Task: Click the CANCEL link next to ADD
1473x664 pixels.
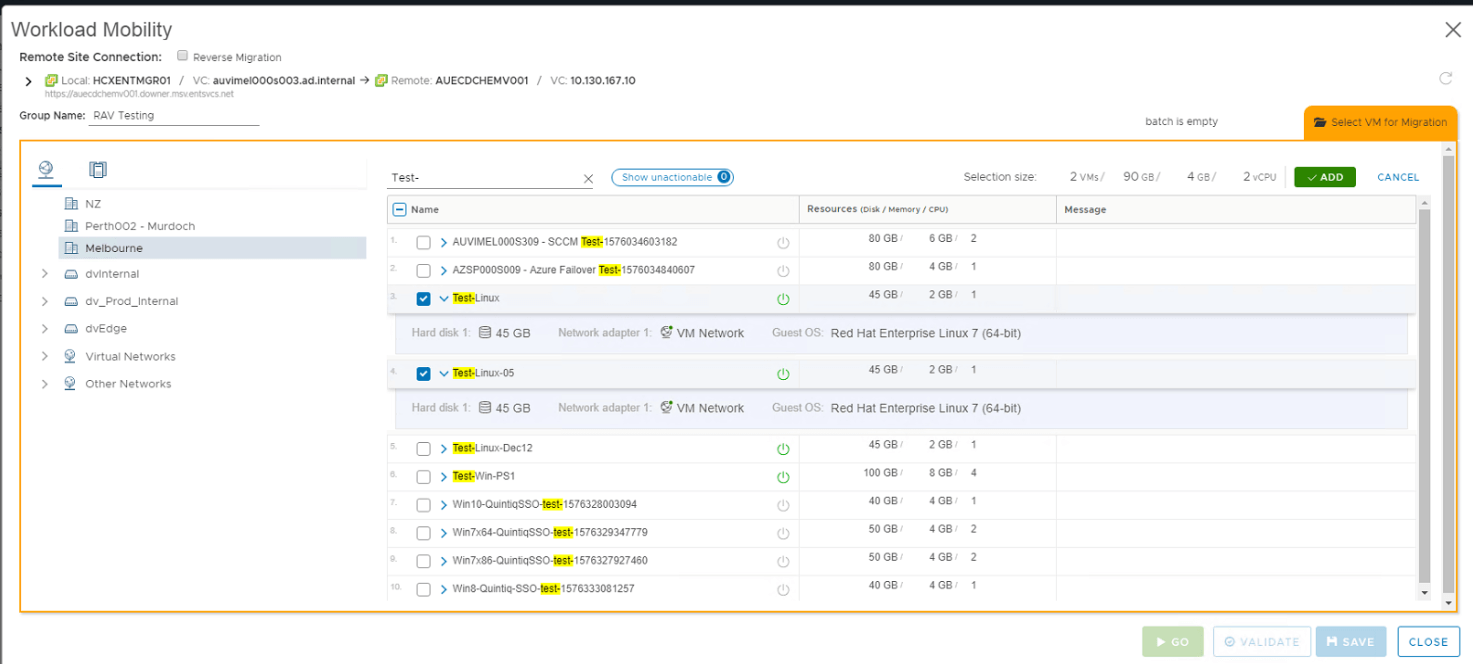Action: click(x=1398, y=177)
